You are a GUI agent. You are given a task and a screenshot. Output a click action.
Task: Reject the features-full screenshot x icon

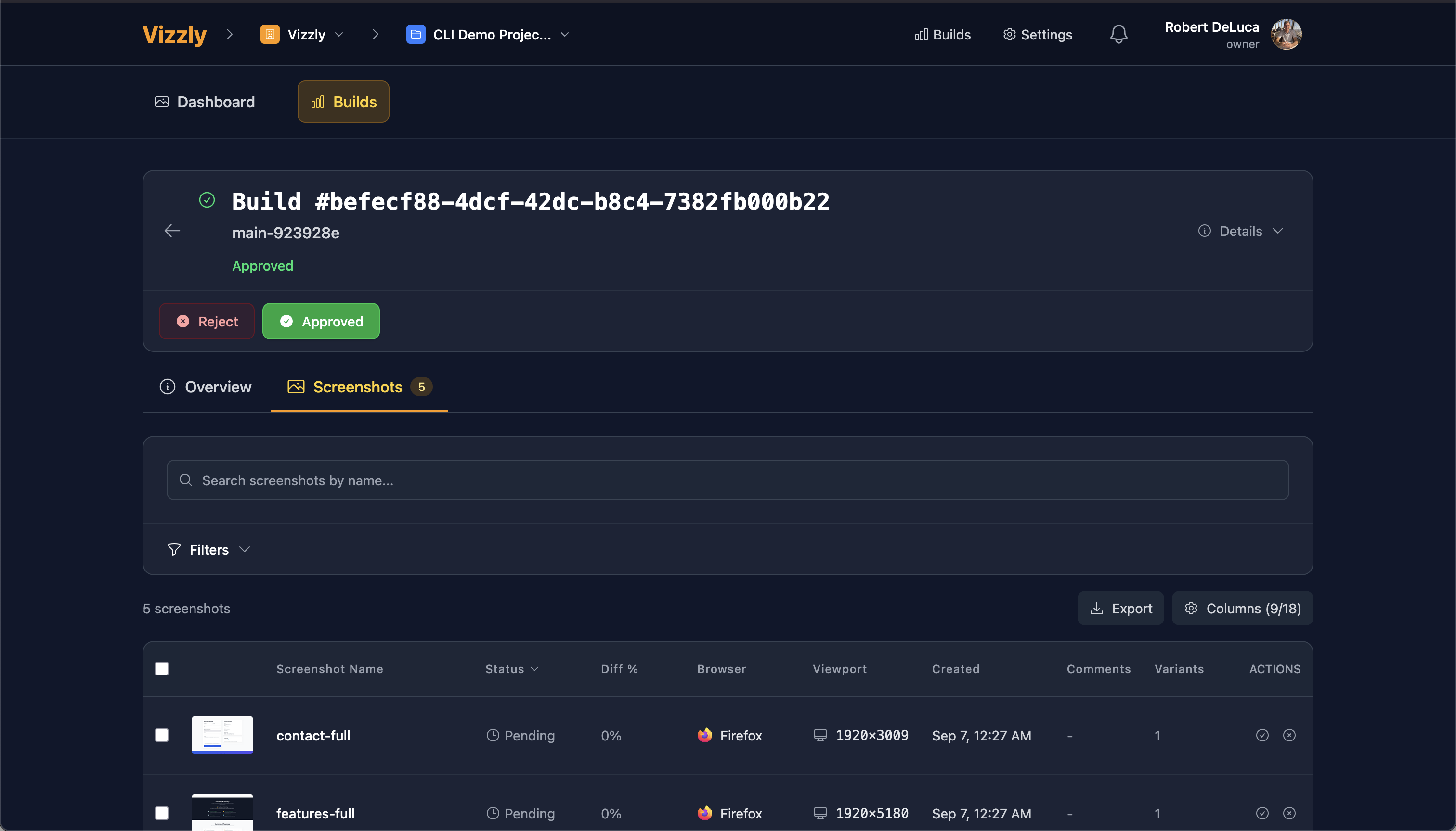1289,813
